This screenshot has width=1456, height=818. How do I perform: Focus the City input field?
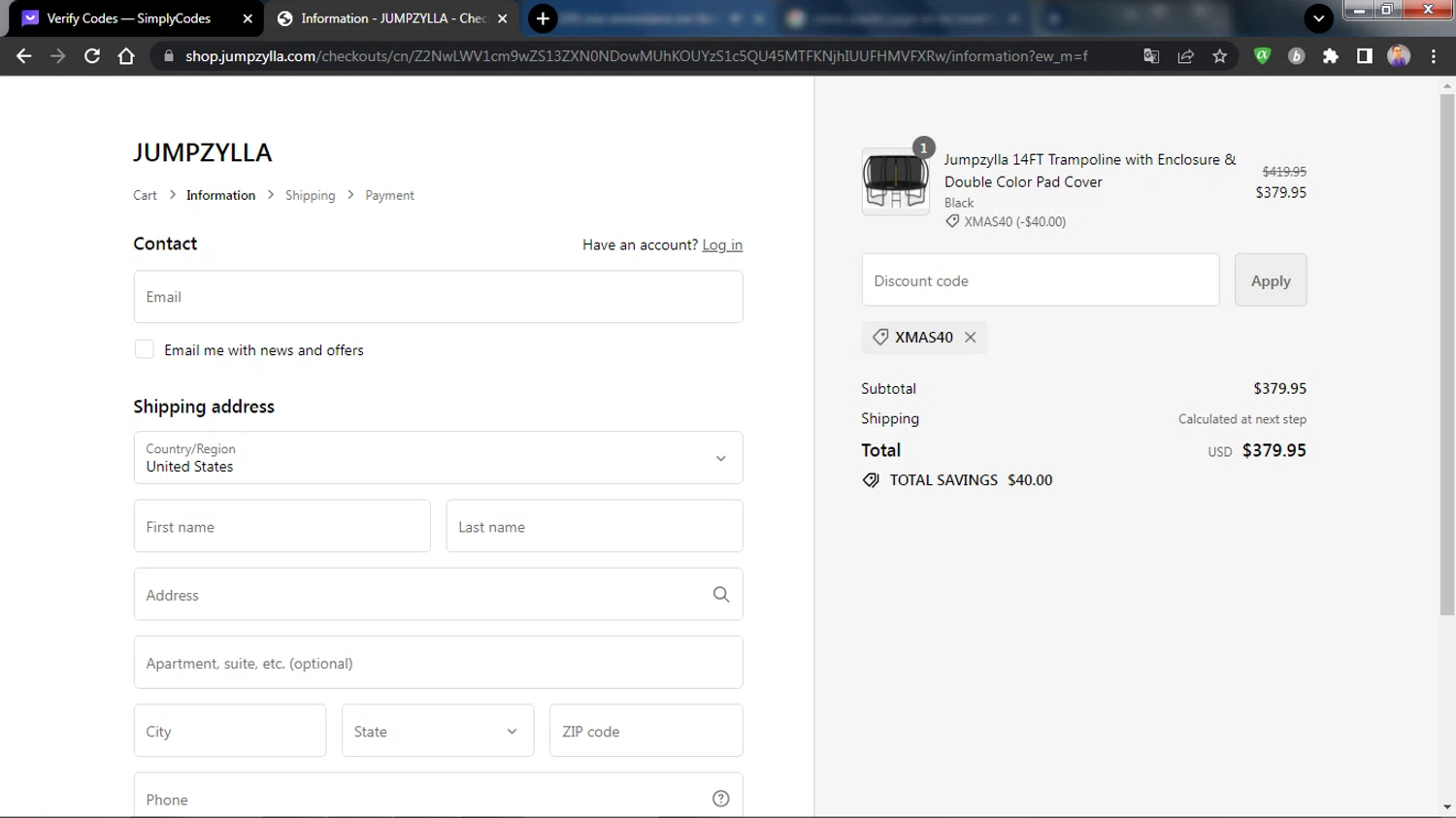230,731
